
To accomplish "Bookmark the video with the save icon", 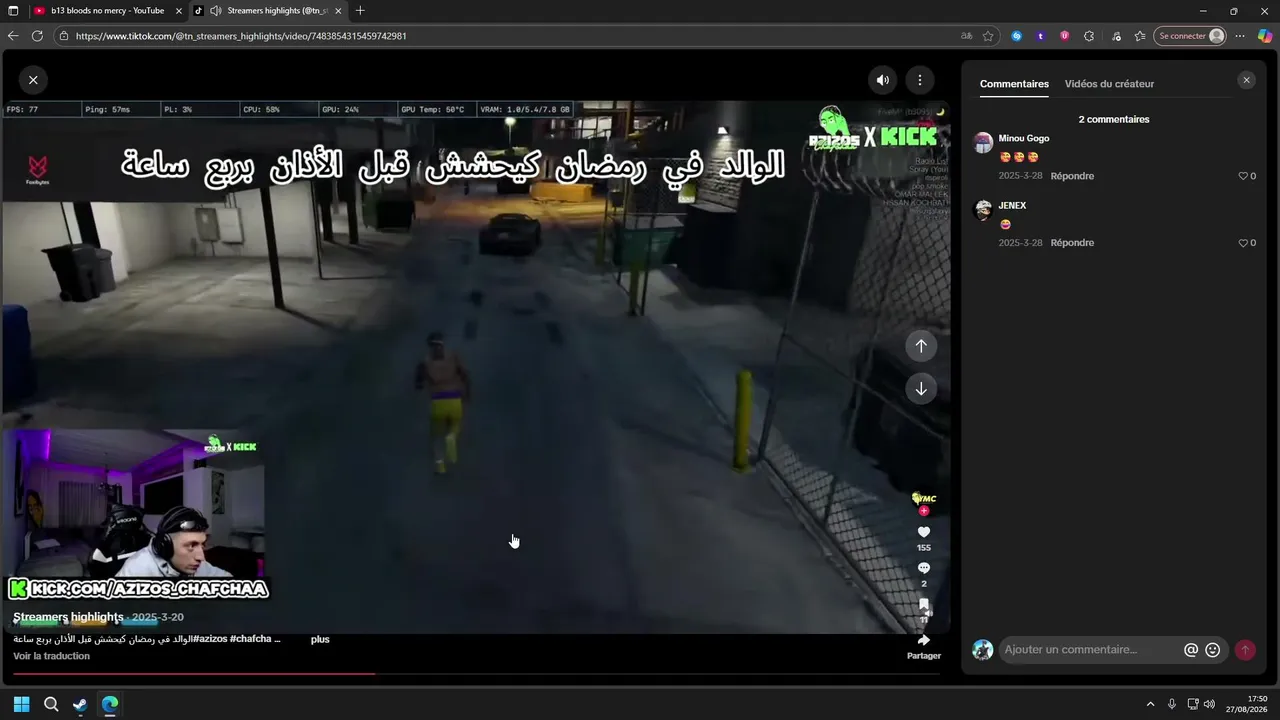I will (x=924, y=605).
